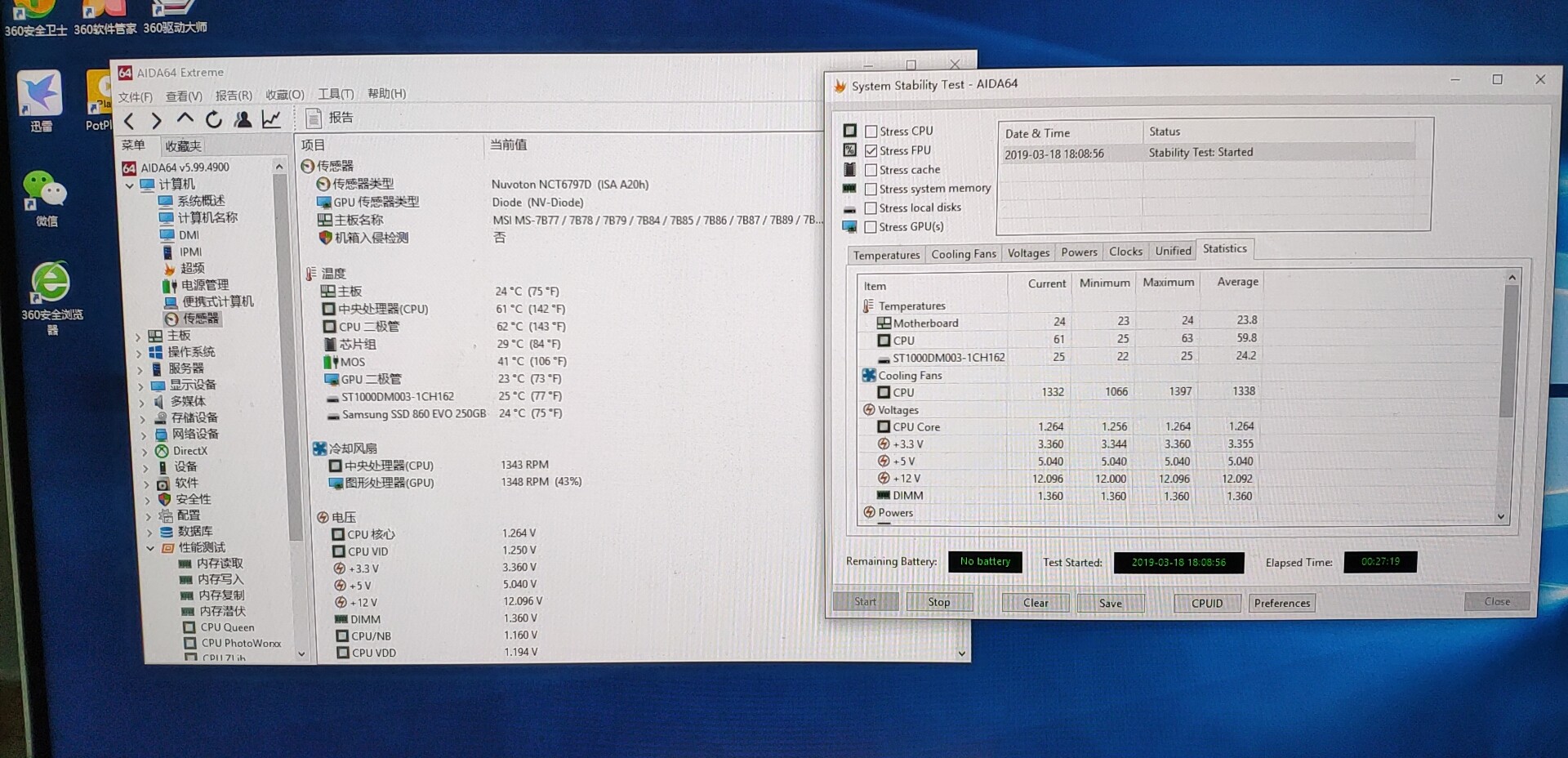Expand the 显示设备 tree node
Image resolution: width=1568 pixels, height=758 pixels.
pos(140,386)
